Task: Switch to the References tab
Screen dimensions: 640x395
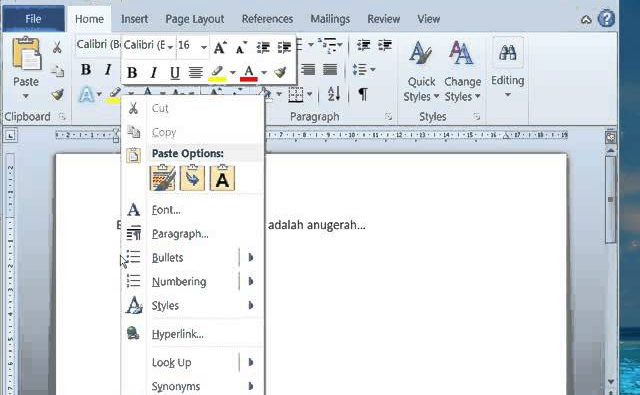Action: (267, 19)
